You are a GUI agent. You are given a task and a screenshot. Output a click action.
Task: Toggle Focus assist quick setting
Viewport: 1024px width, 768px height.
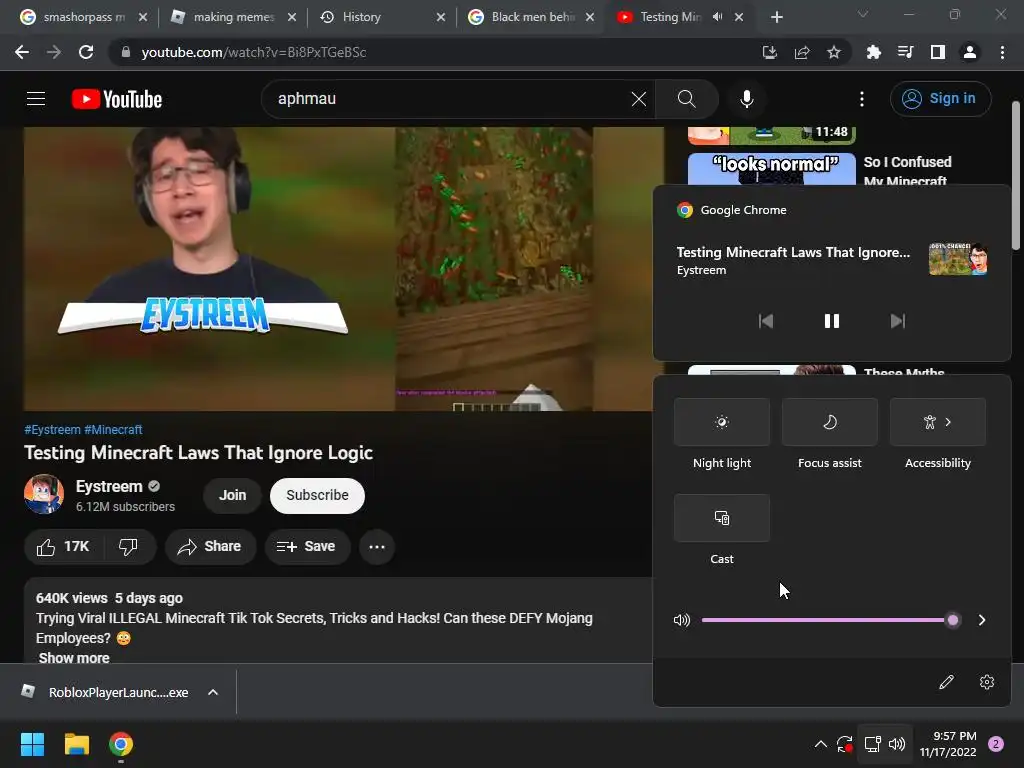(x=829, y=422)
